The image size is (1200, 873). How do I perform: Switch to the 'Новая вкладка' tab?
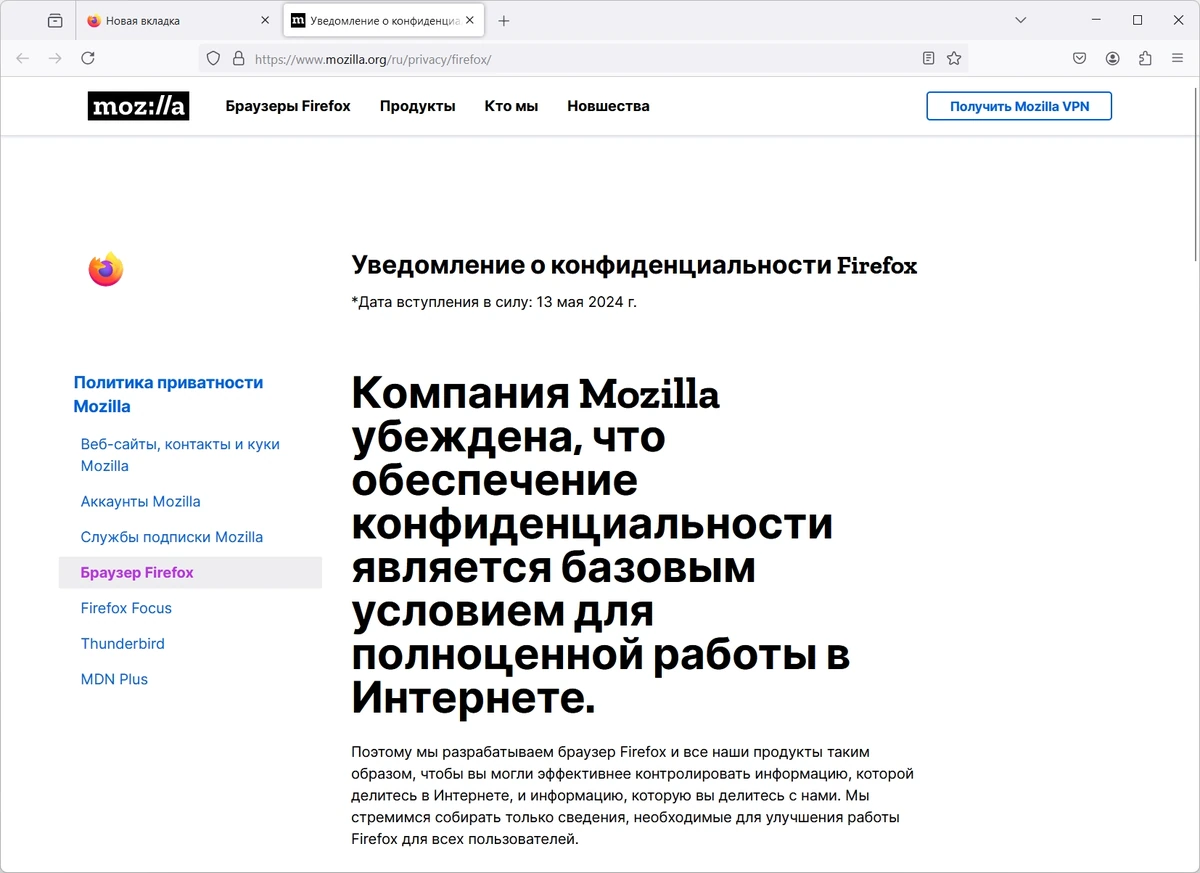178,20
